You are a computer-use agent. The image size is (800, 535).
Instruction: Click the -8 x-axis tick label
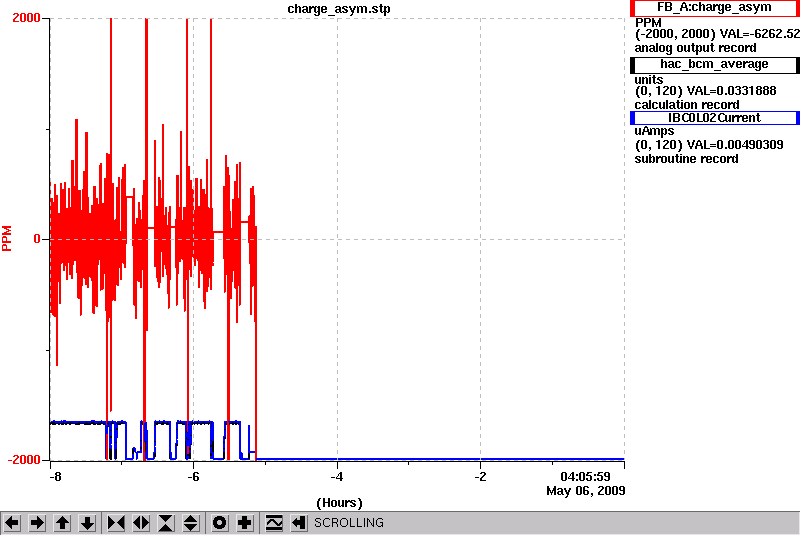[55, 477]
